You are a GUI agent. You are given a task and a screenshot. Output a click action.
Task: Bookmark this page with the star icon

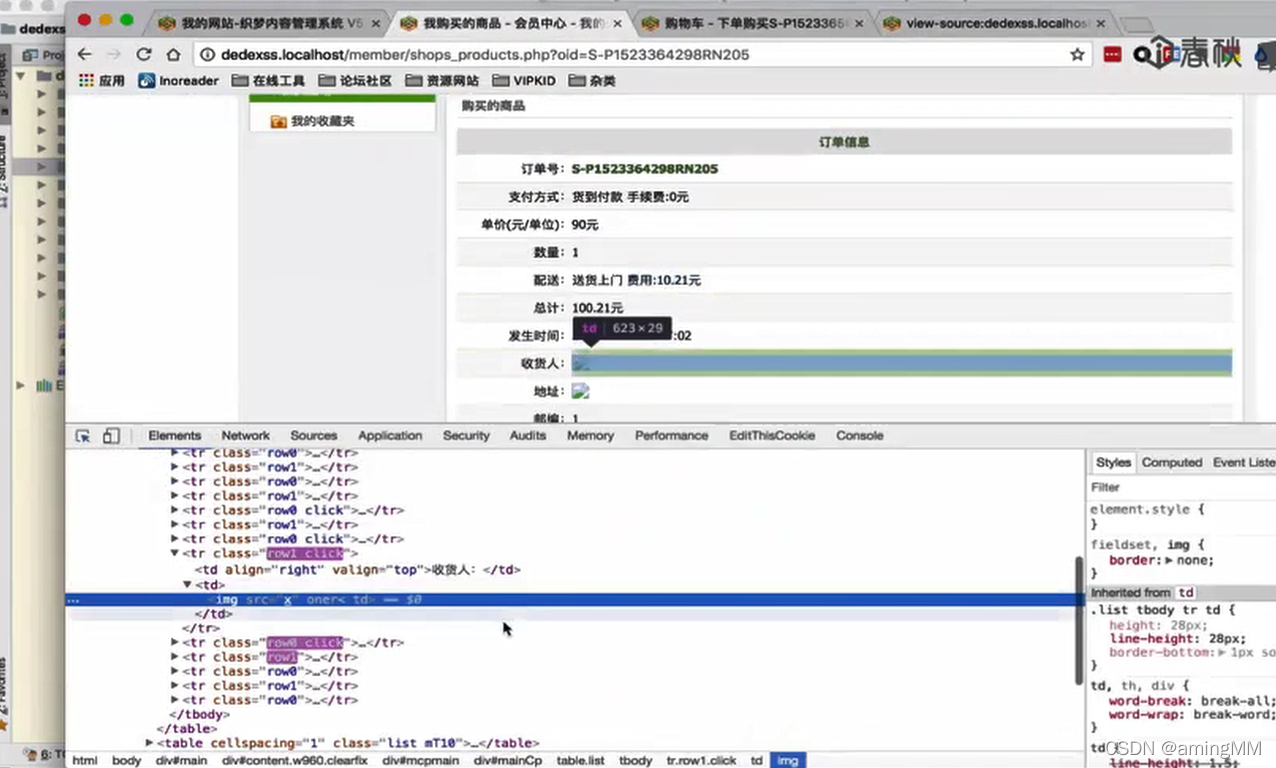1077,55
